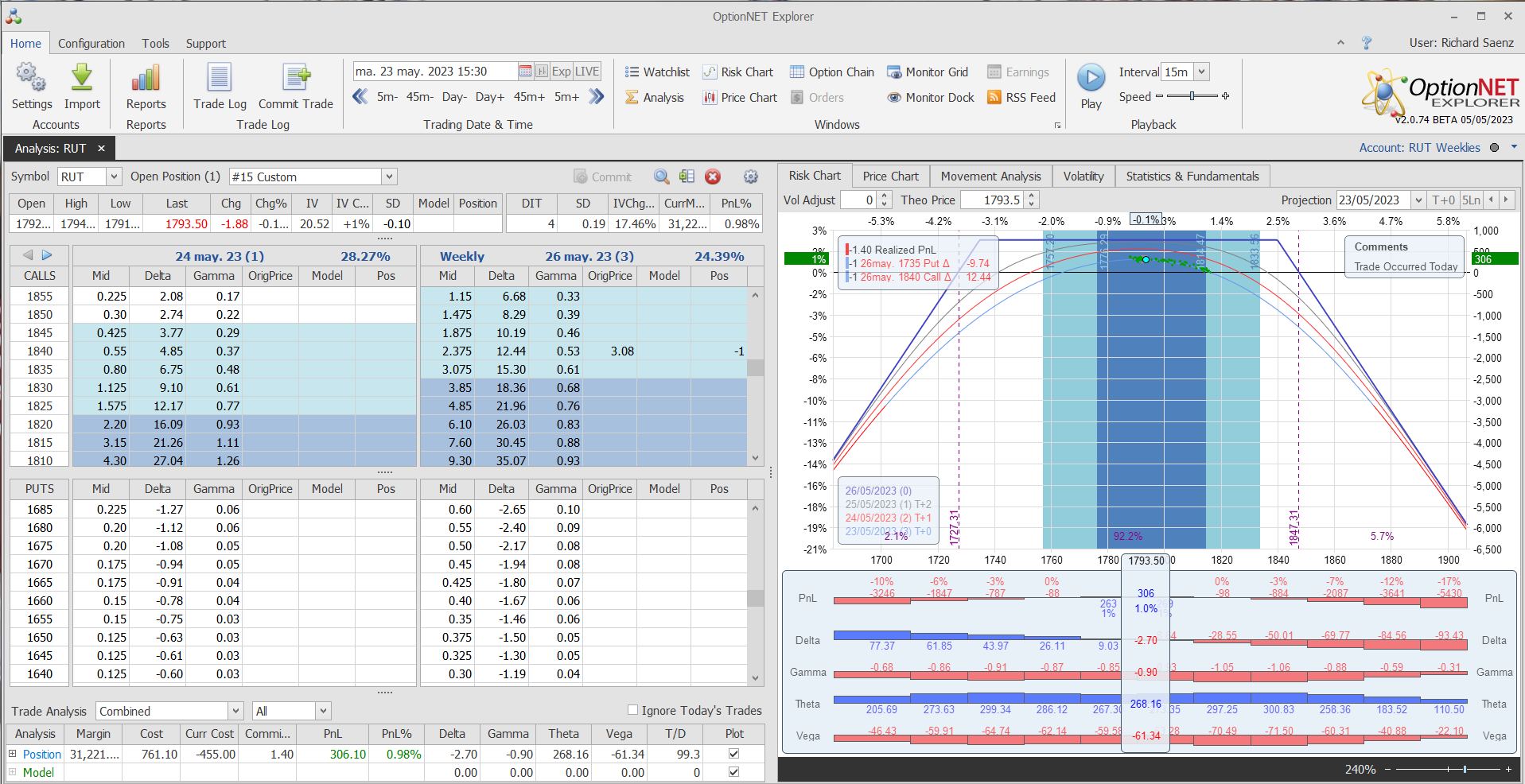Adjust the playback Speed slider
The height and width of the screenshot is (784, 1525).
click(x=1192, y=96)
